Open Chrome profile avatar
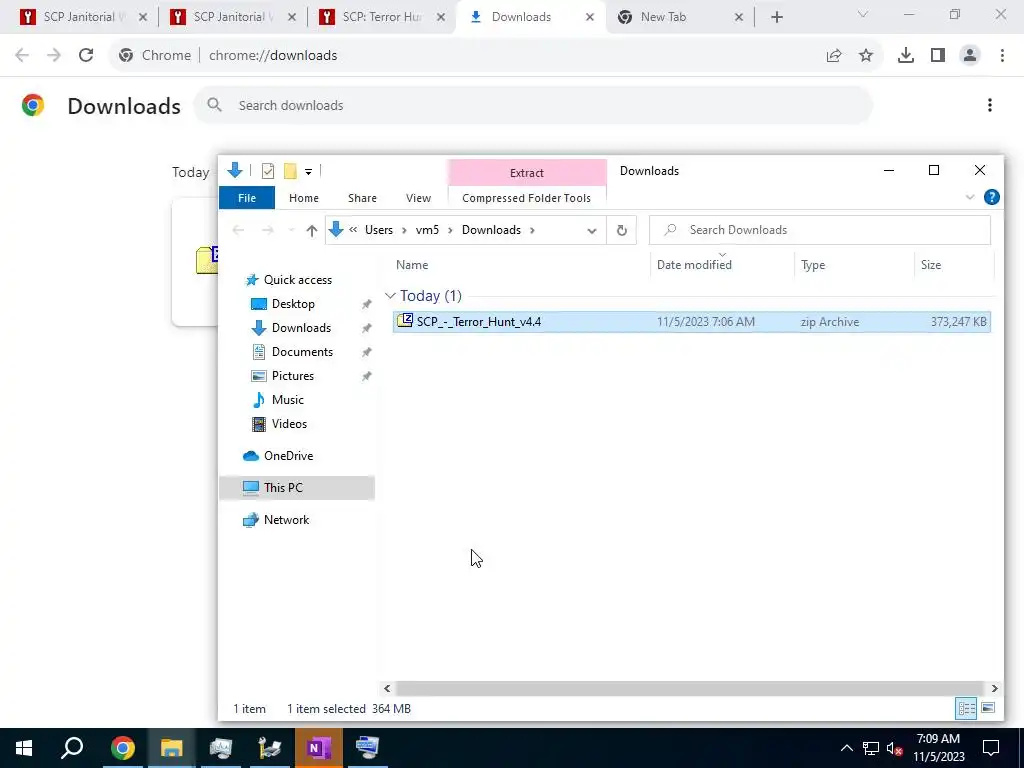Screen dimensions: 1024x768 (x=970, y=56)
